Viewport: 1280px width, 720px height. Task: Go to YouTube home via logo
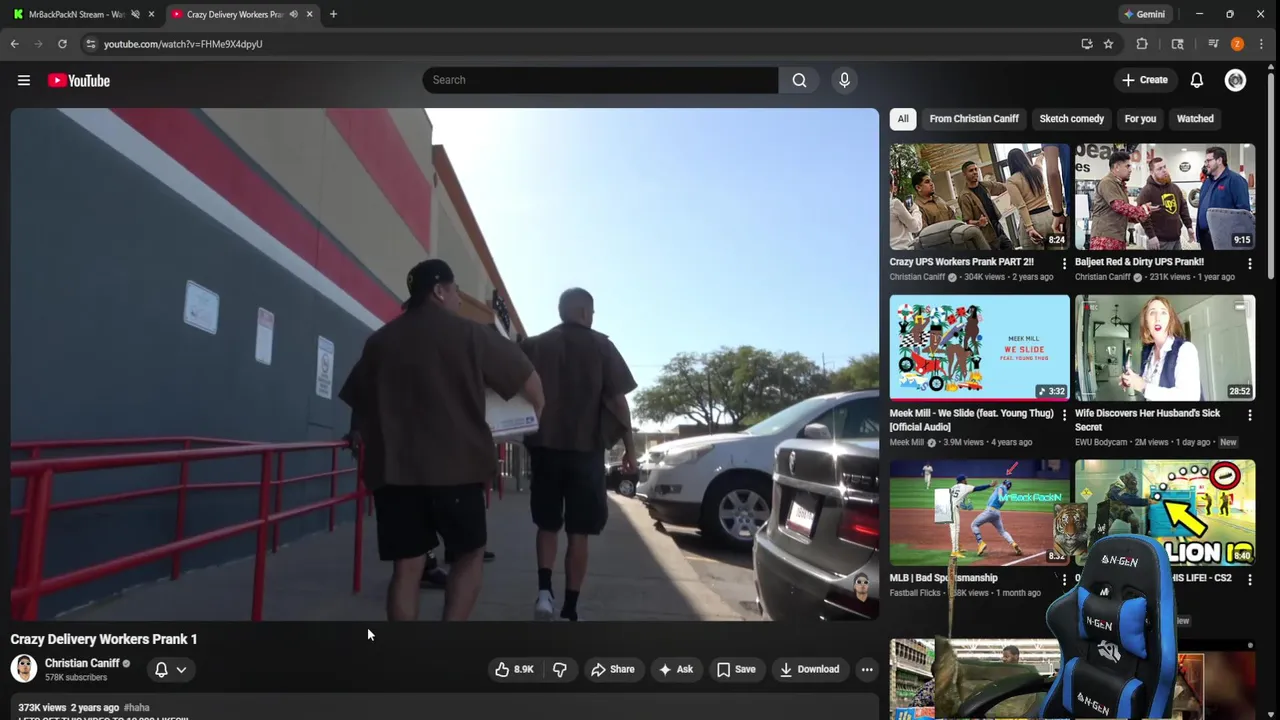(x=79, y=80)
